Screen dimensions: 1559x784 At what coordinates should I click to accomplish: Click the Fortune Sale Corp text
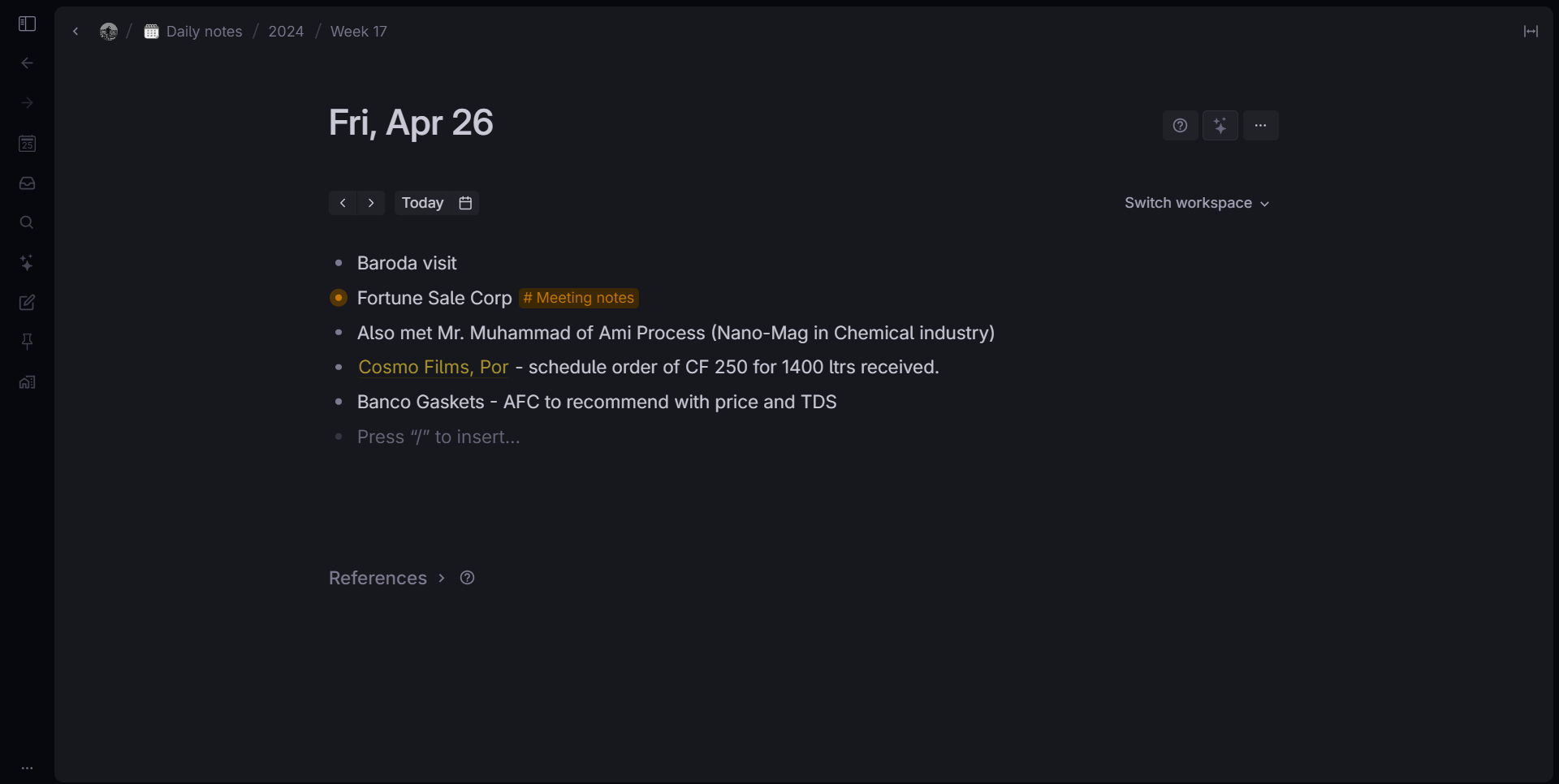[x=434, y=298]
